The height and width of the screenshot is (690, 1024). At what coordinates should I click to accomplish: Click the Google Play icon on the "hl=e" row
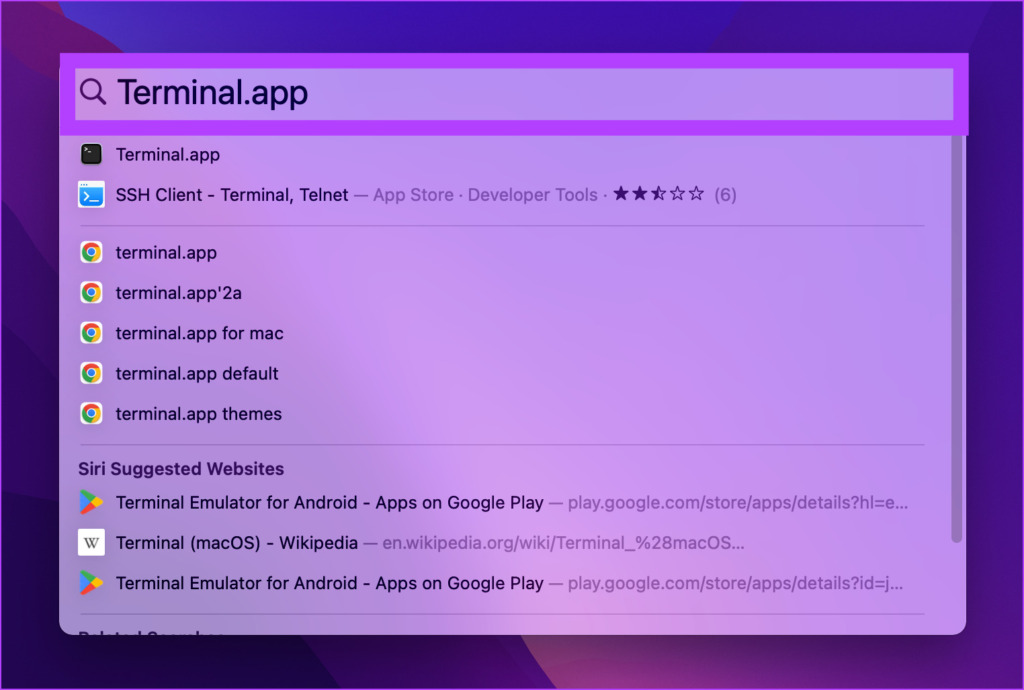click(91, 502)
